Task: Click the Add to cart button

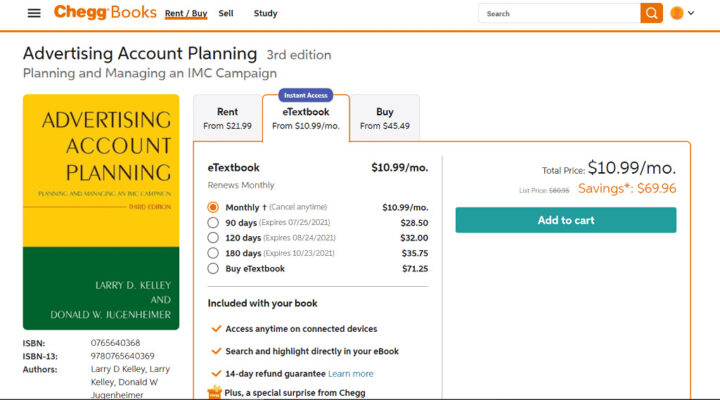Action: [x=565, y=220]
